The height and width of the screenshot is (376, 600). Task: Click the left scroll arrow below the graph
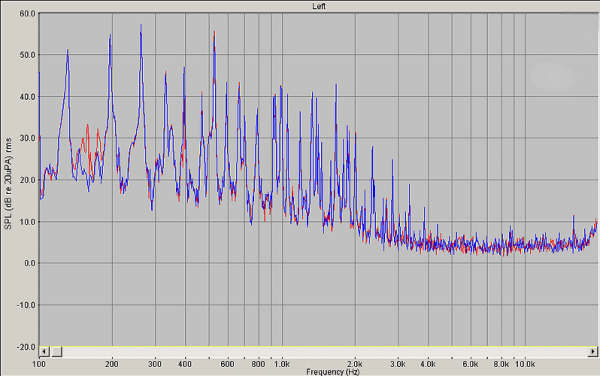(x=44, y=352)
